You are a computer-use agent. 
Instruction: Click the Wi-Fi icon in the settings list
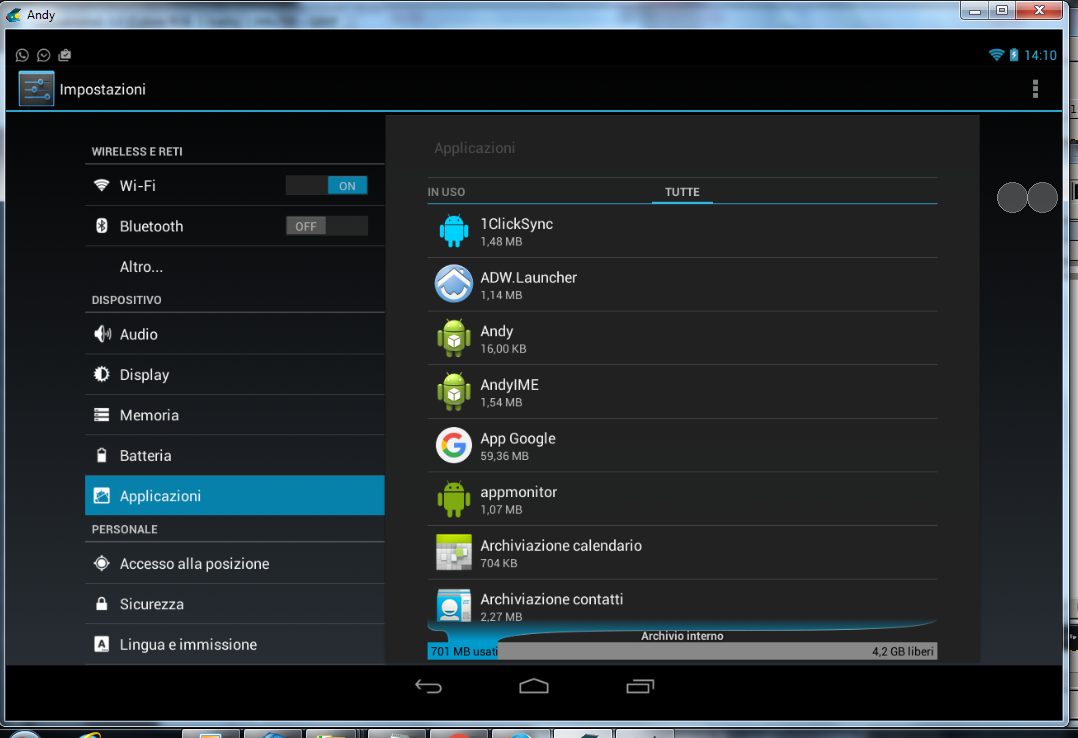click(101, 185)
